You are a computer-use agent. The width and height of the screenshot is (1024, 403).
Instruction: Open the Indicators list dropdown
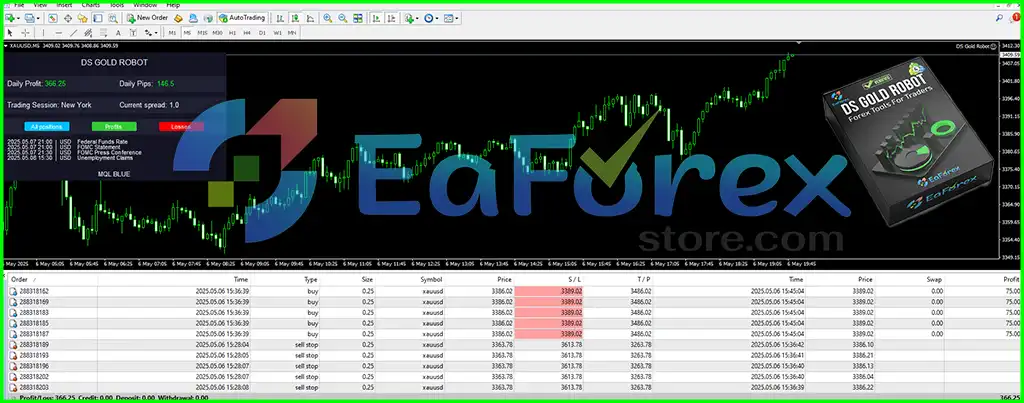tap(417, 18)
